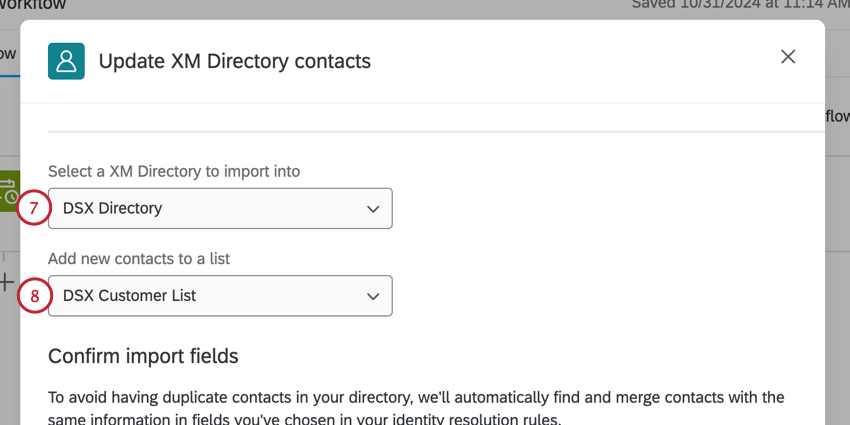Click the red step 8 circle marker
This screenshot has width=850, height=425.
33,296
